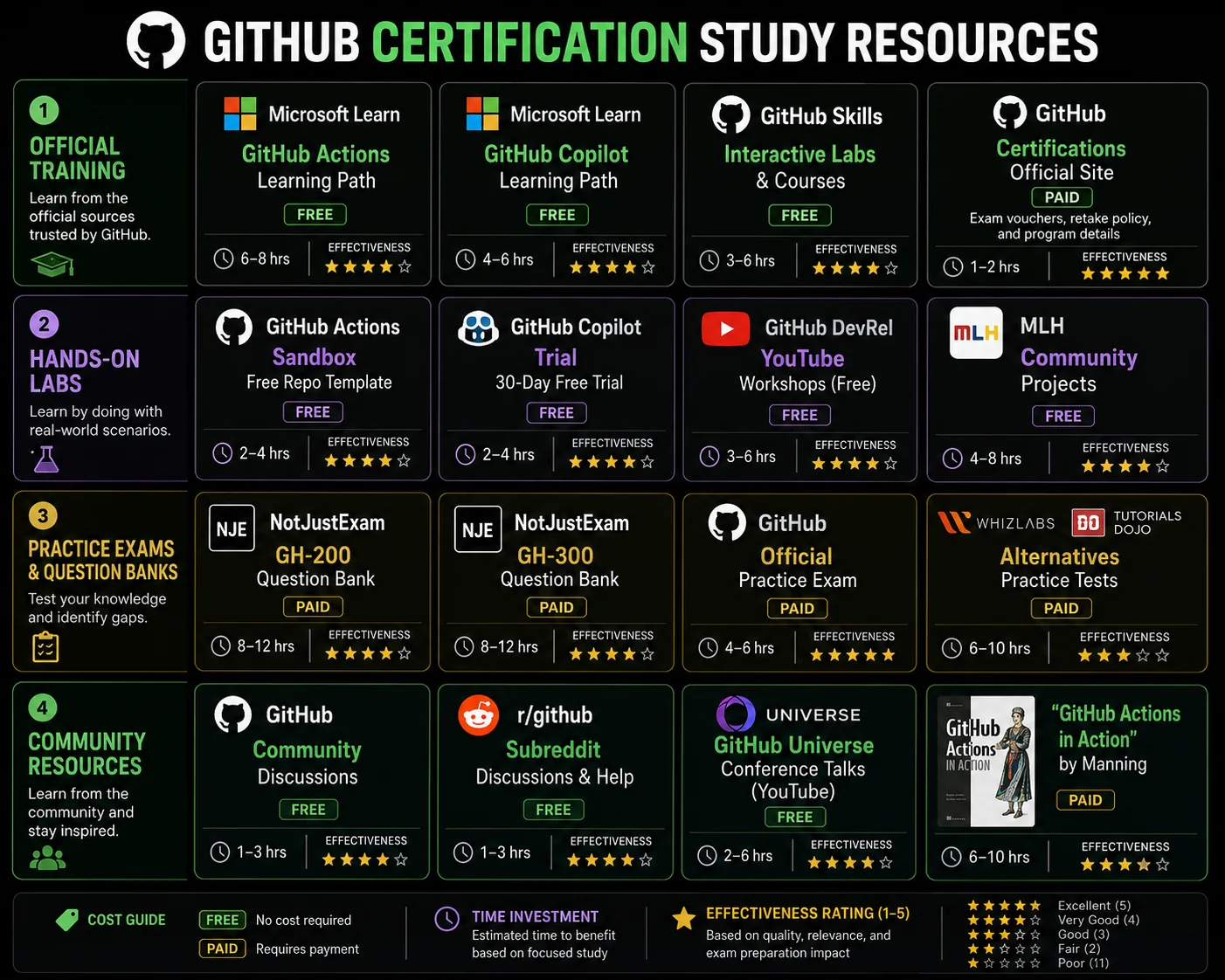The image size is (1225, 980).
Task: Click the GitHub Universe ring logo
Action: [736, 714]
